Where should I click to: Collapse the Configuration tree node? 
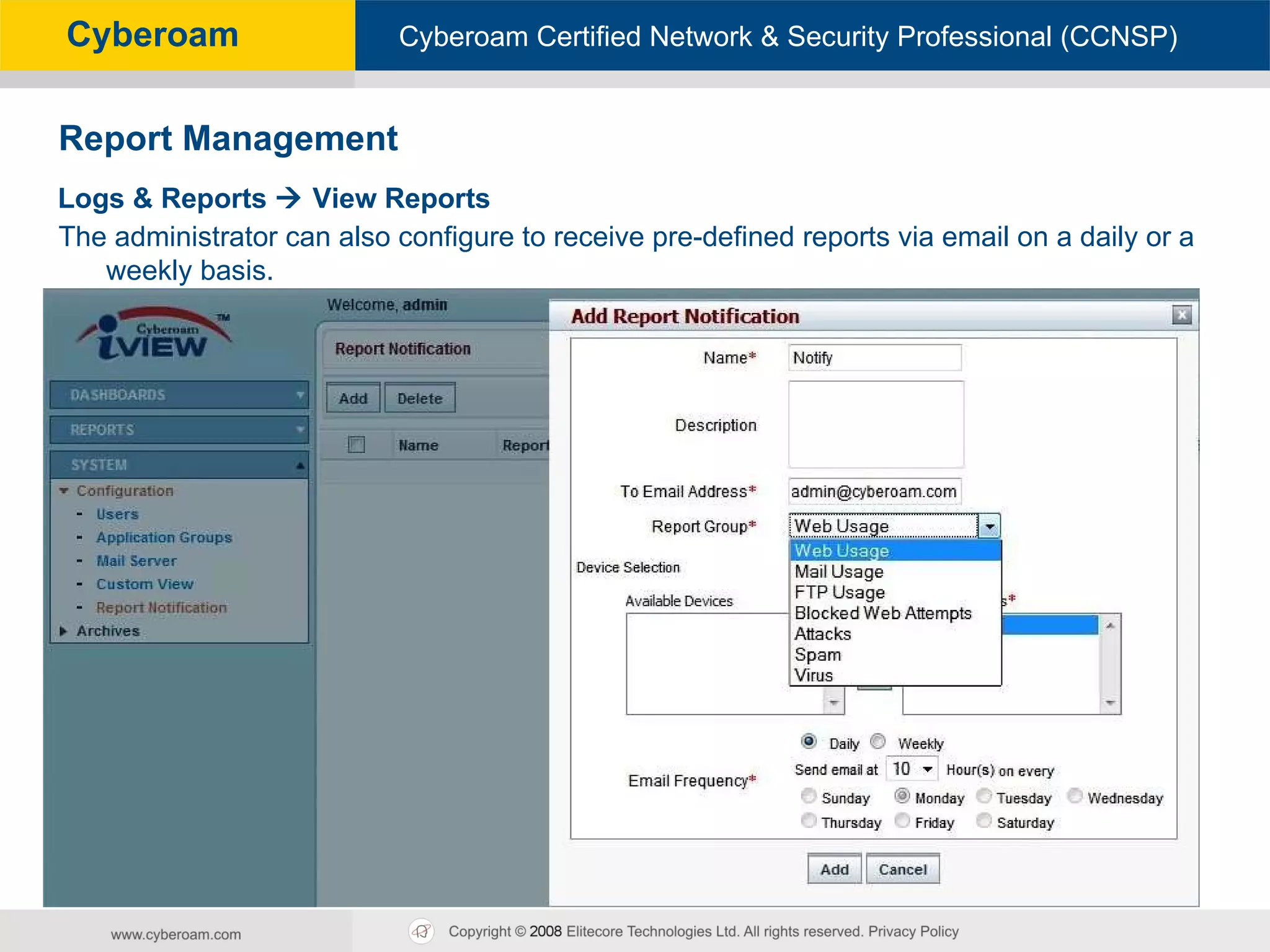pyautogui.click(x=63, y=491)
